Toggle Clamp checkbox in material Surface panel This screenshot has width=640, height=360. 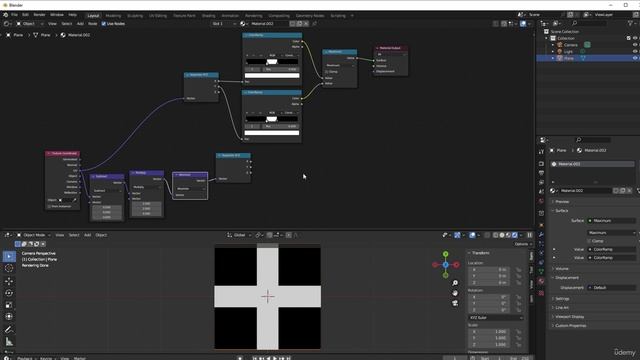(589, 241)
